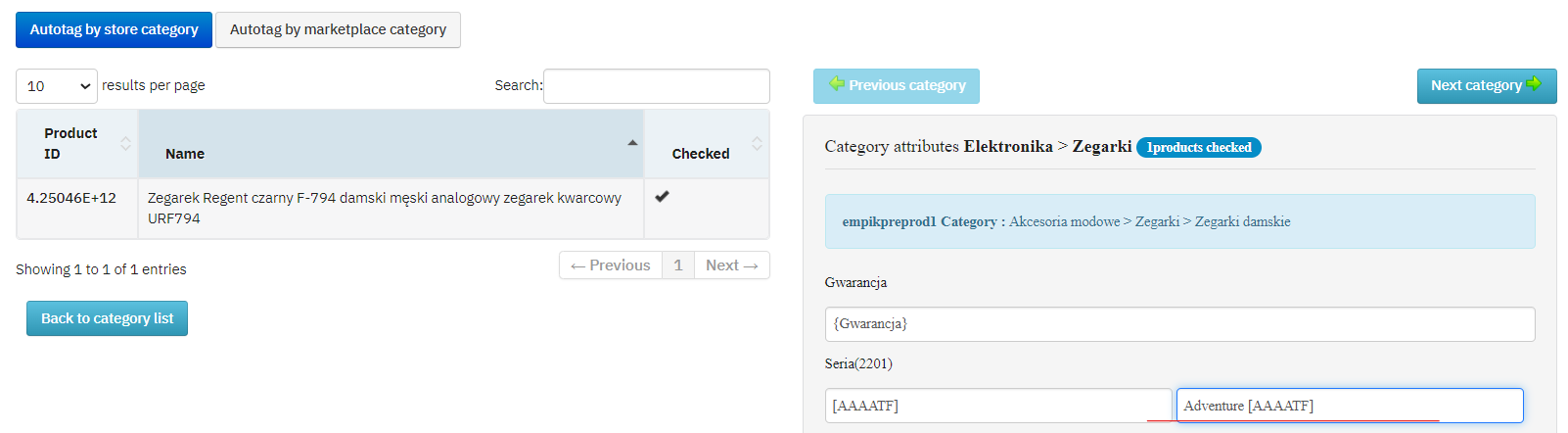
Task: Focus the Search input field
Action: click(656, 86)
